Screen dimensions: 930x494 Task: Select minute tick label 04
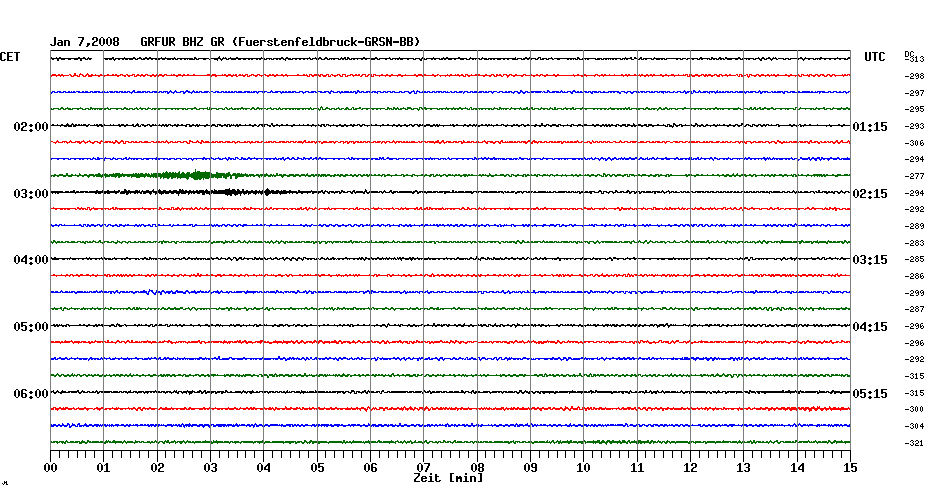[264, 468]
